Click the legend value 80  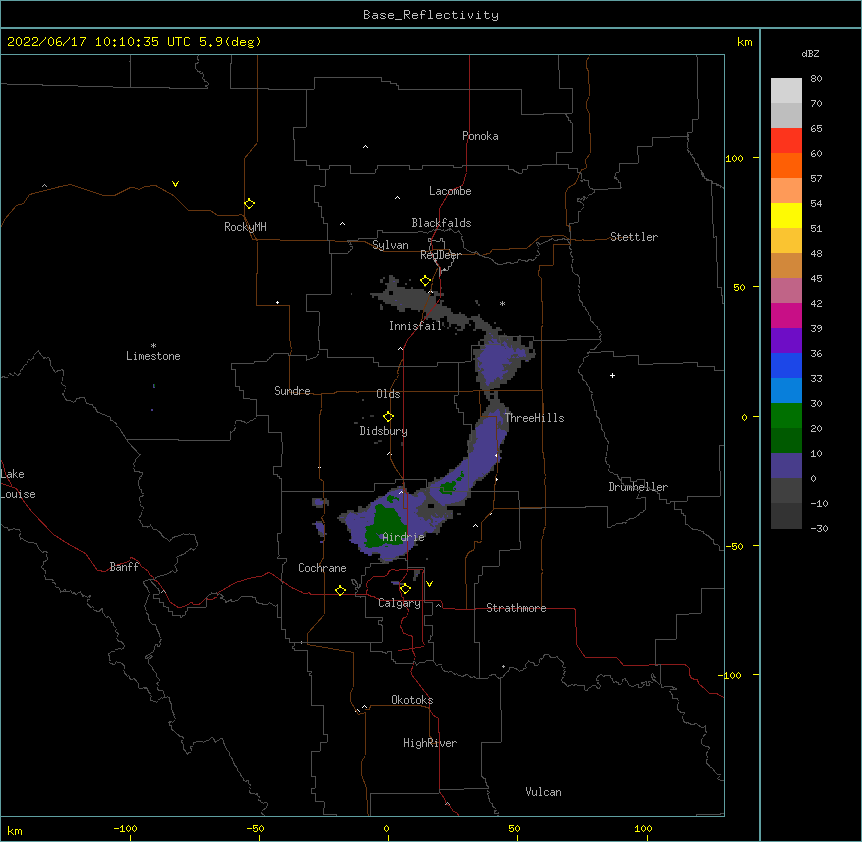tap(816, 79)
